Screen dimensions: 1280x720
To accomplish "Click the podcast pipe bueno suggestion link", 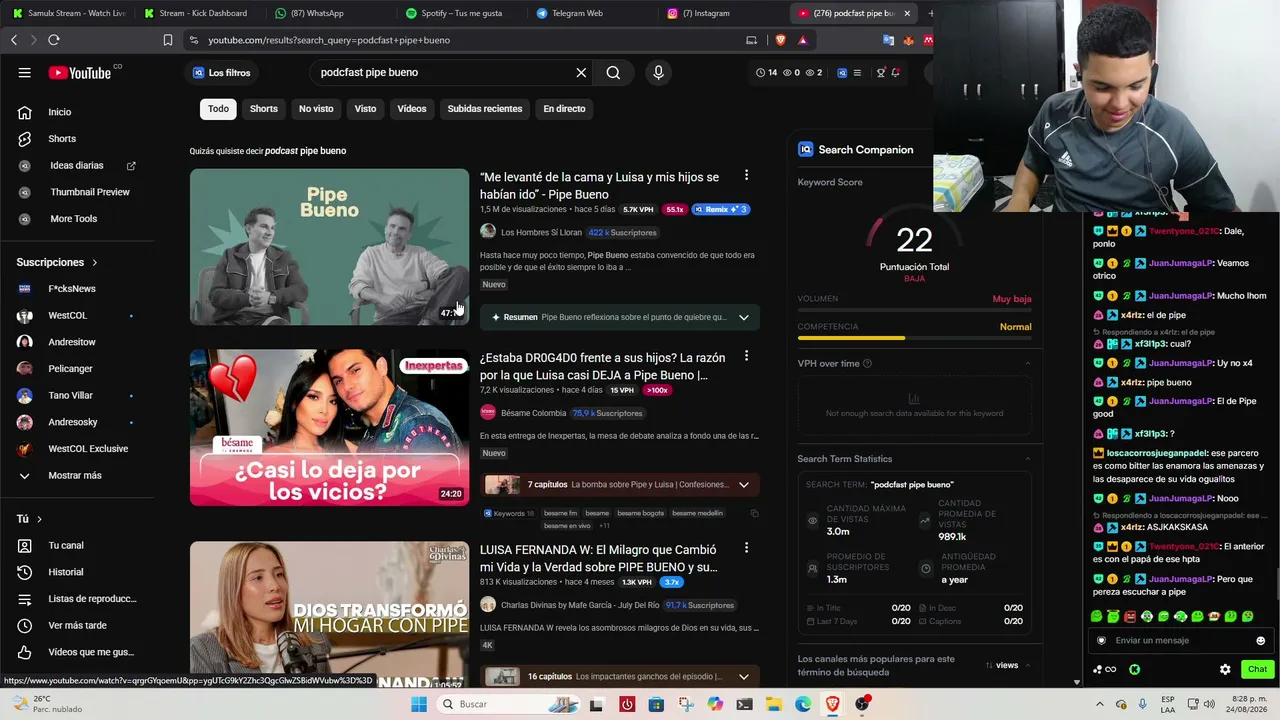I will 305,151.
